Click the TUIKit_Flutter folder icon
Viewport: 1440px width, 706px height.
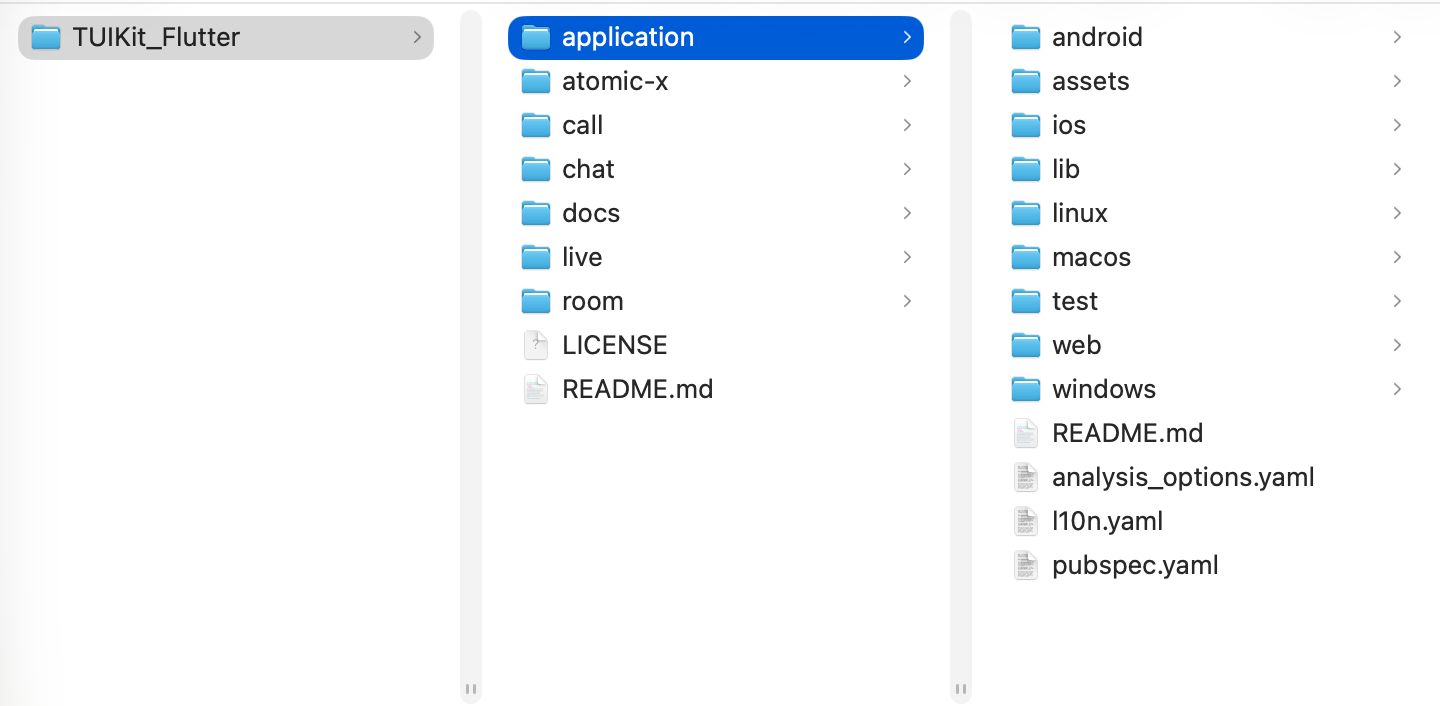point(46,38)
